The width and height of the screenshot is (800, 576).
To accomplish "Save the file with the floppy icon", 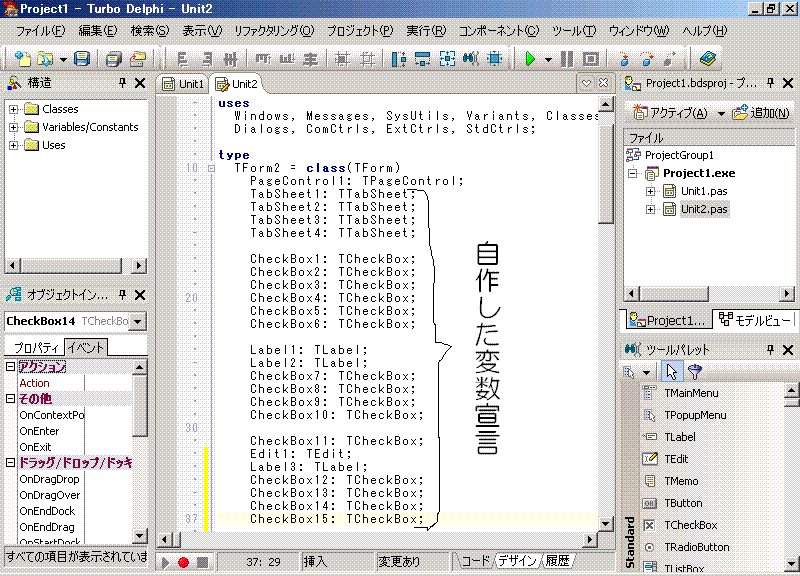I will point(82,59).
